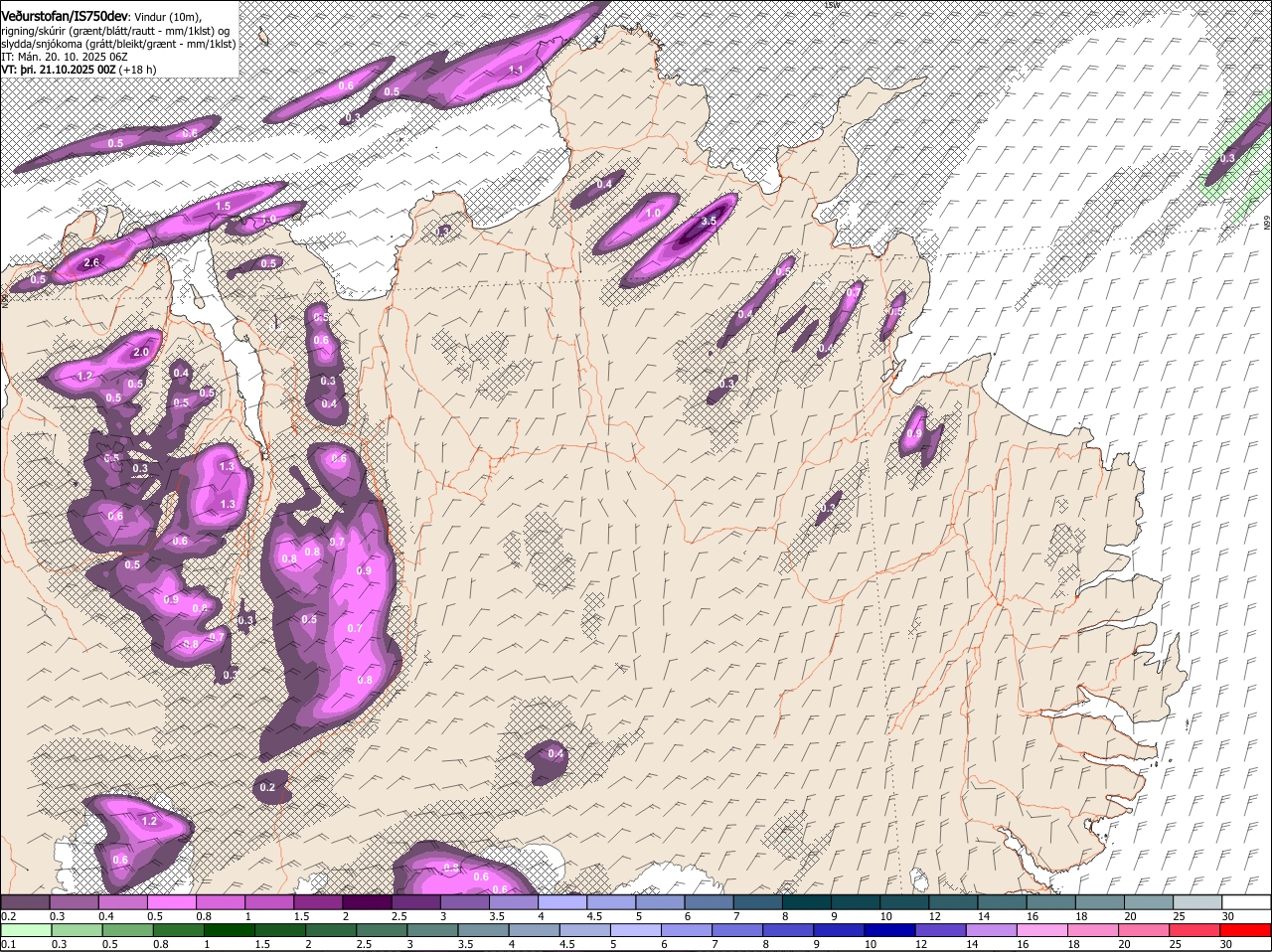Click the 'slydda/snjókoma' legend description line
The width and height of the screenshot is (1272, 952).
[118, 44]
